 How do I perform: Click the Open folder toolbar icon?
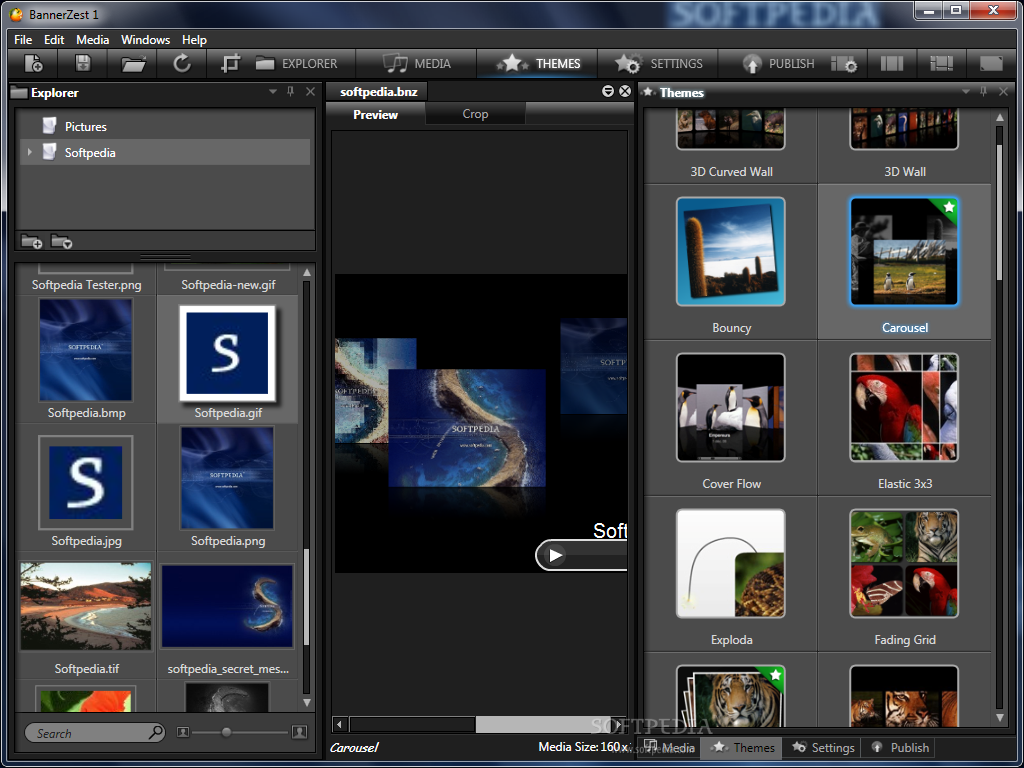(133, 64)
